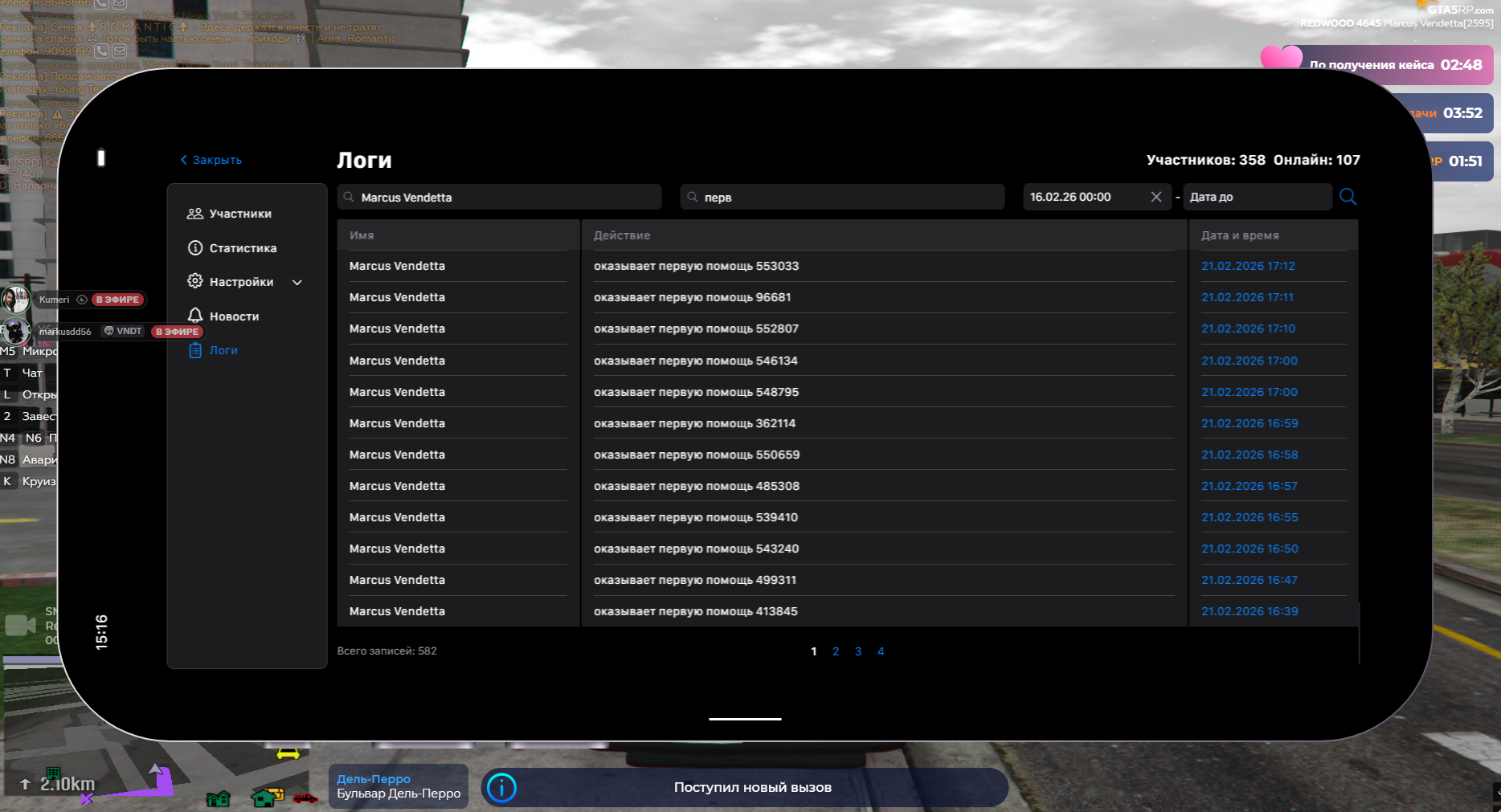Clear the start date 16.02.26 00:00
Screen dimensions: 1501x812
click(x=1156, y=197)
